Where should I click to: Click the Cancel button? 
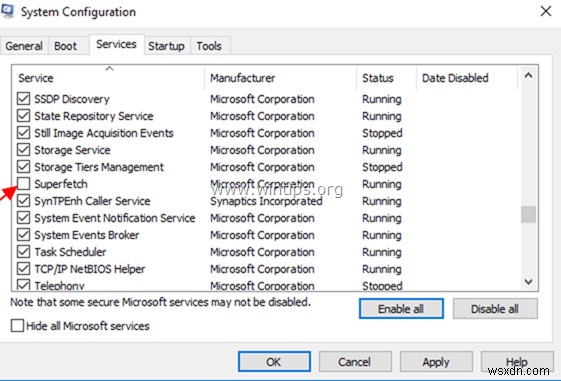355,362
